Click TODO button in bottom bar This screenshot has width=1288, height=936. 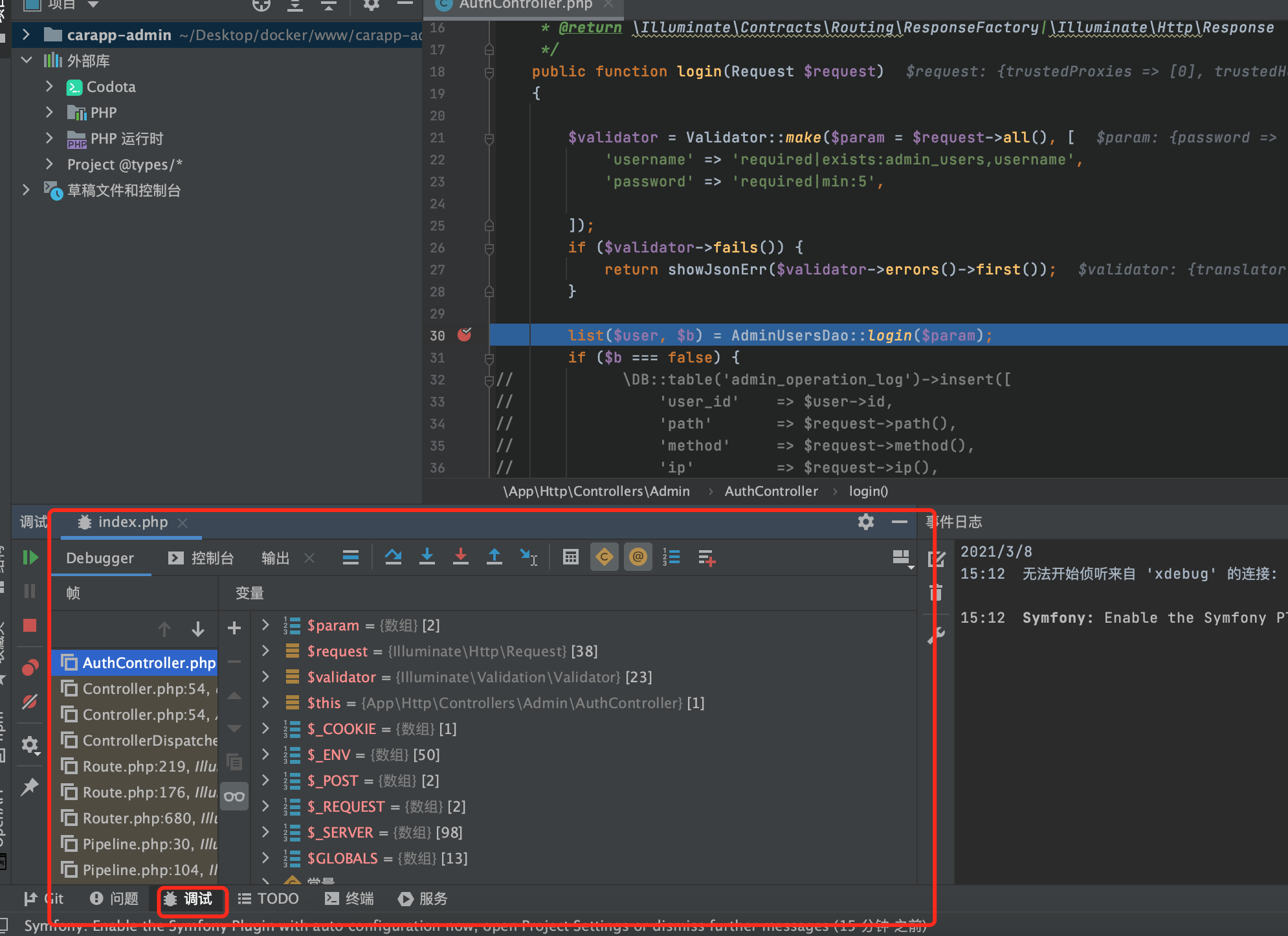pos(269,898)
